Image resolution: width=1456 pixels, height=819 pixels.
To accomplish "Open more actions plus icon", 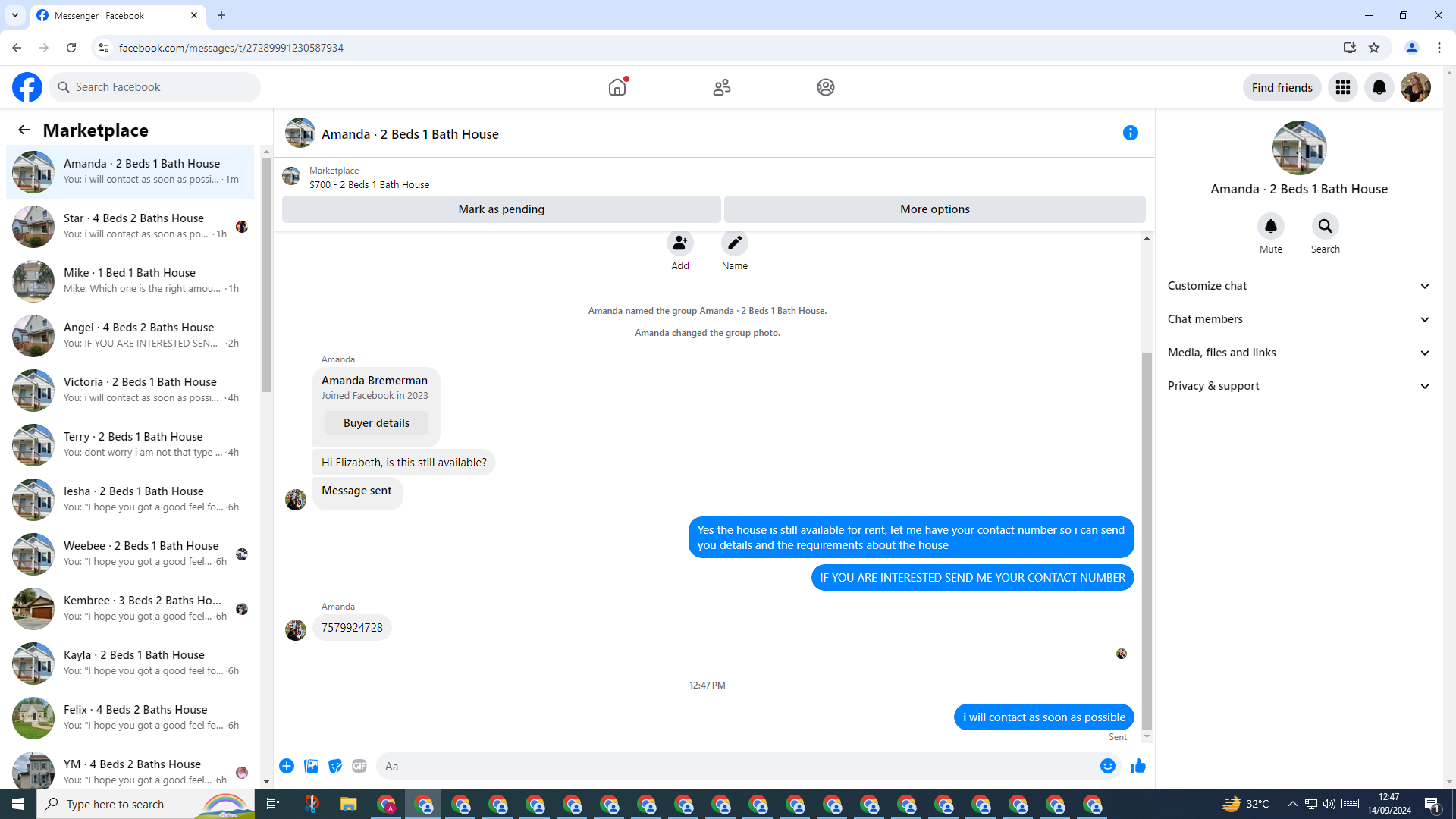I will (x=287, y=766).
